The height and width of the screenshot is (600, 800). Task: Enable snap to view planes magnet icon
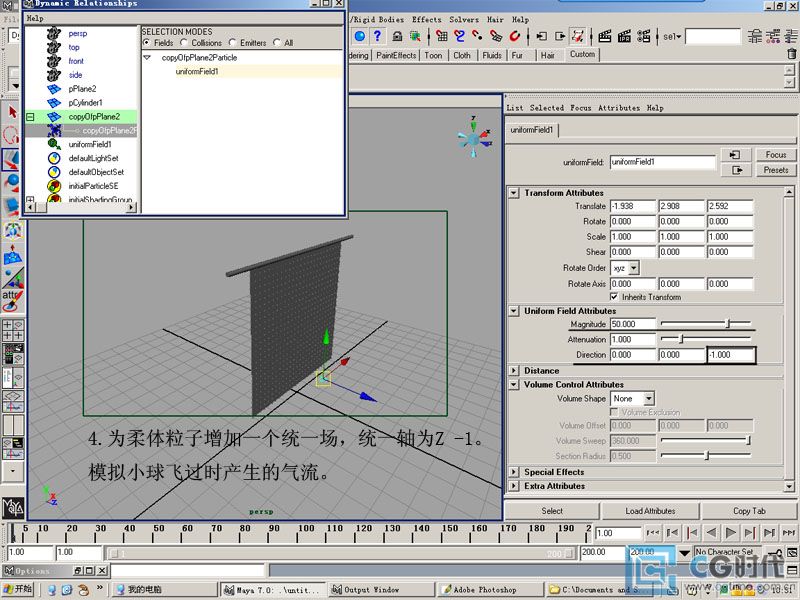[x=496, y=36]
